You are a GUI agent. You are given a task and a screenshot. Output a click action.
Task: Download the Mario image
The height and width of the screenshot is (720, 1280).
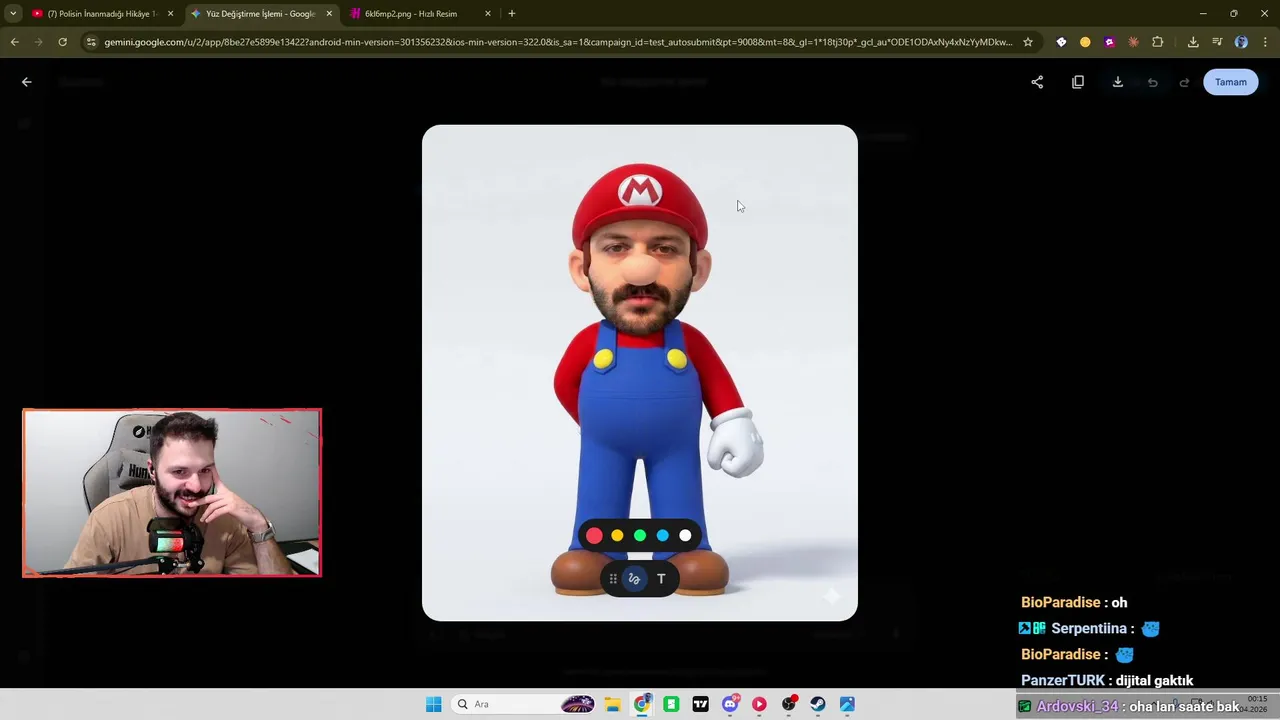click(x=1118, y=82)
